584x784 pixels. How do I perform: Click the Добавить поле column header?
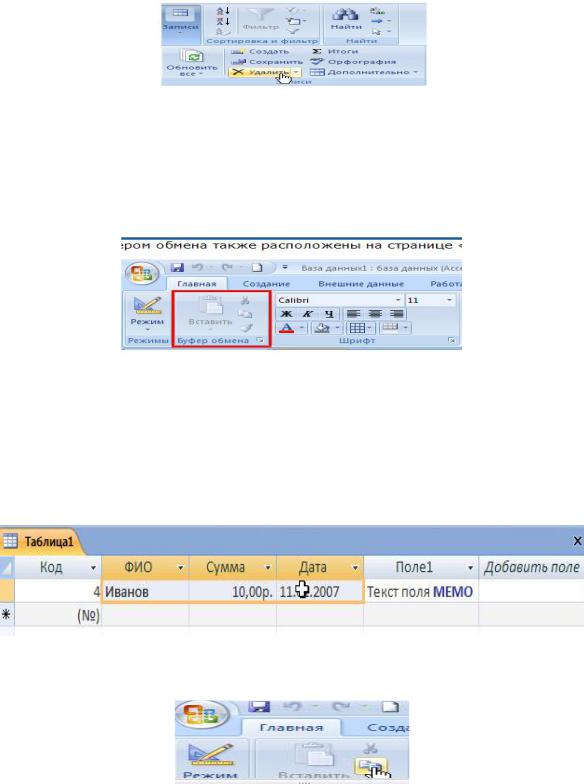pyautogui.click(x=531, y=568)
